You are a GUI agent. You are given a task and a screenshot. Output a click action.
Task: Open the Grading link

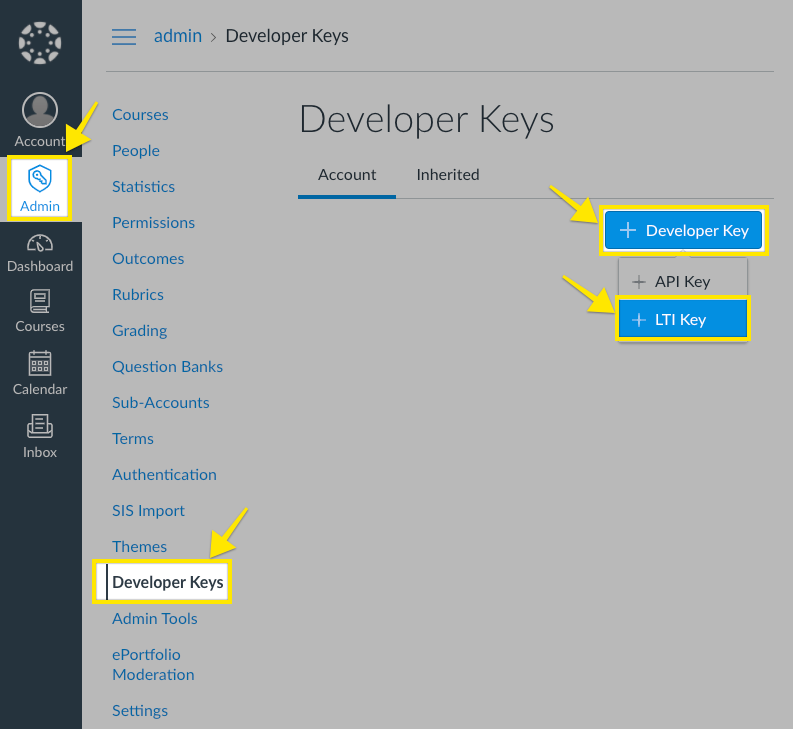tap(140, 330)
